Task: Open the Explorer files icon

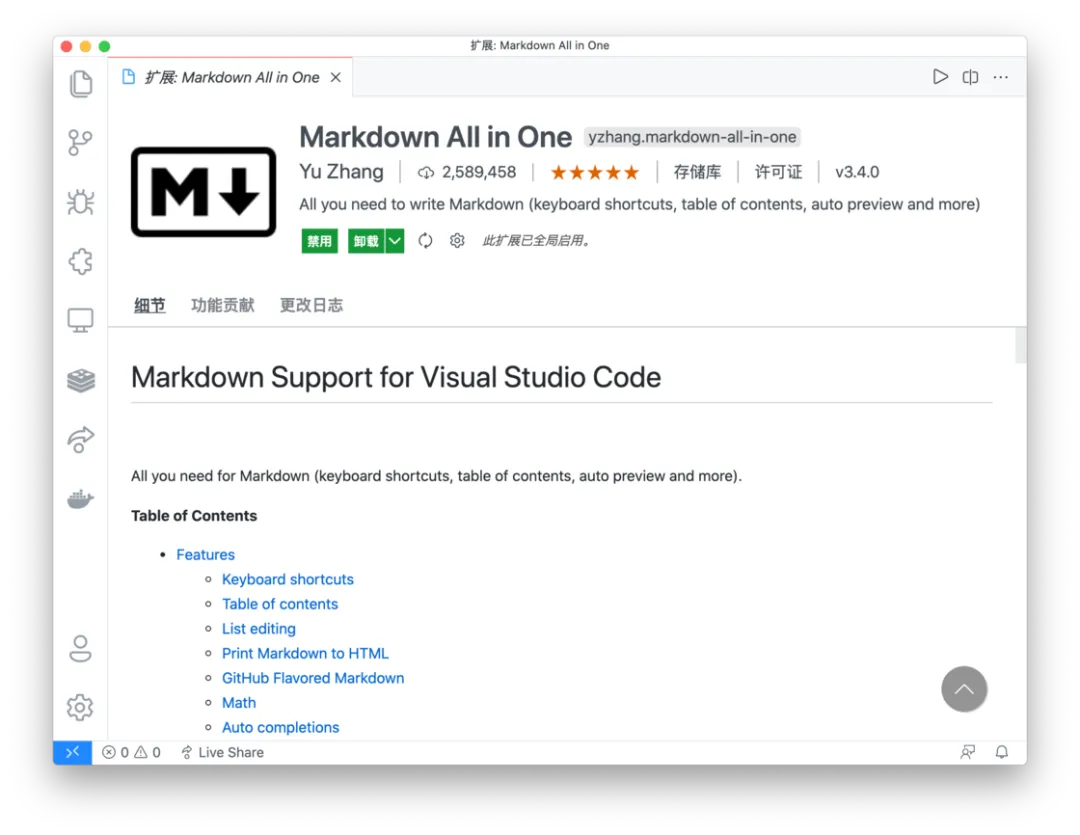Action: [x=81, y=84]
